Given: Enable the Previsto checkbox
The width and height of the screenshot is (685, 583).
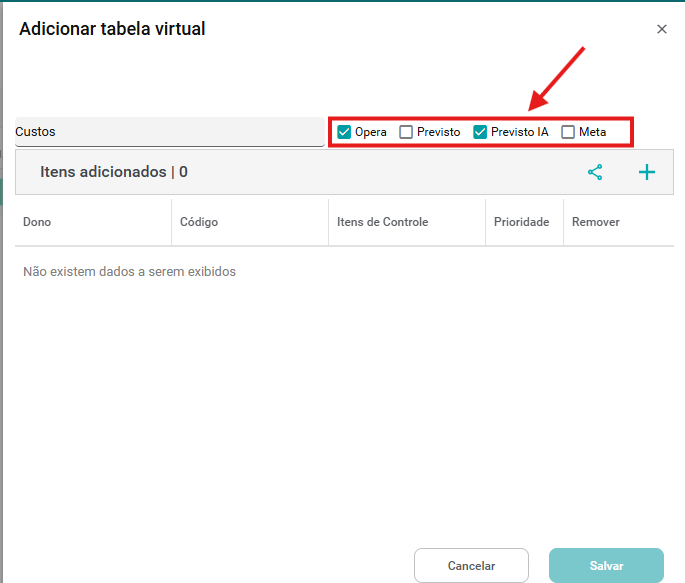Looking at the screenshot, I should tap(406, 132).
